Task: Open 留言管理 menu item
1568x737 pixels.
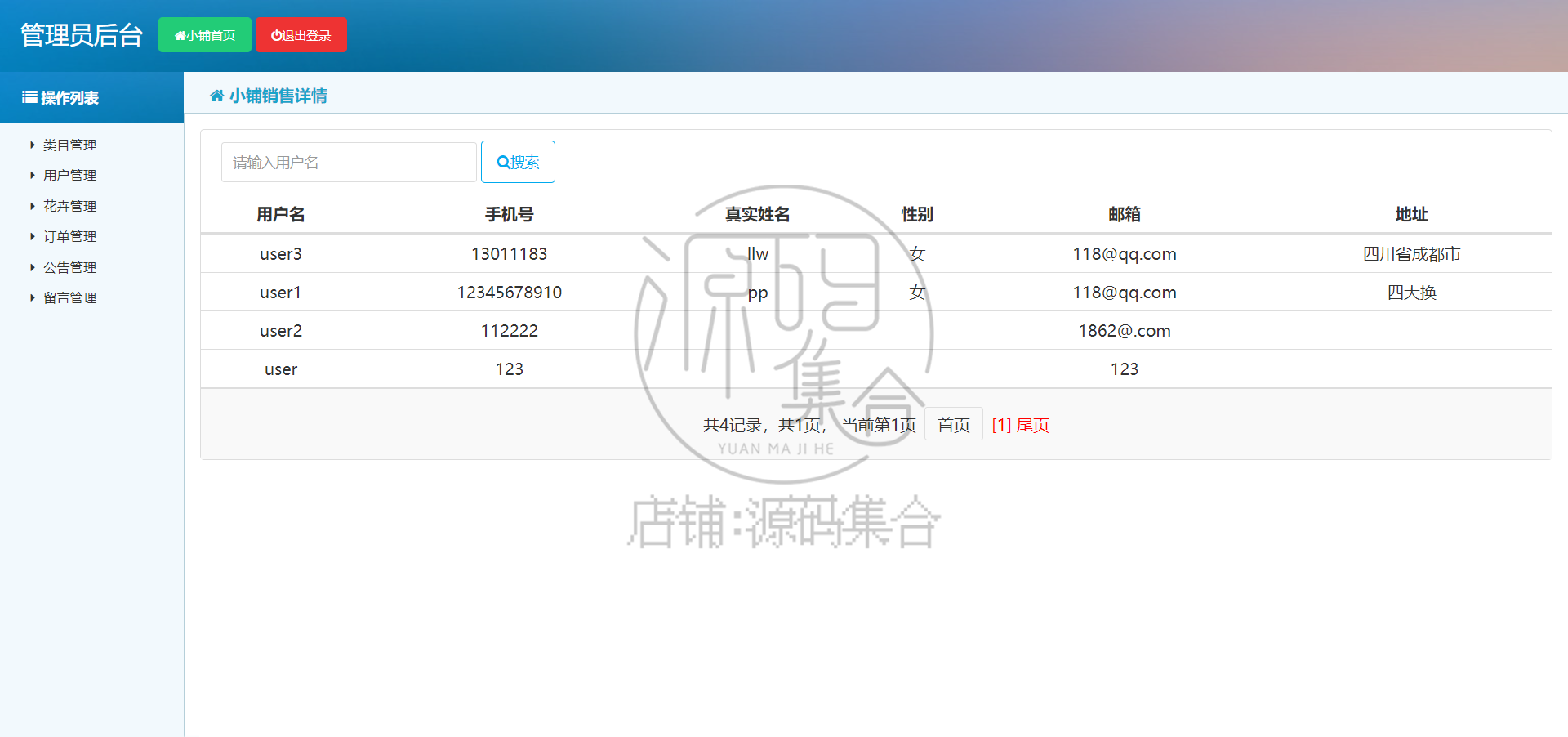Action: coord(69,297)
